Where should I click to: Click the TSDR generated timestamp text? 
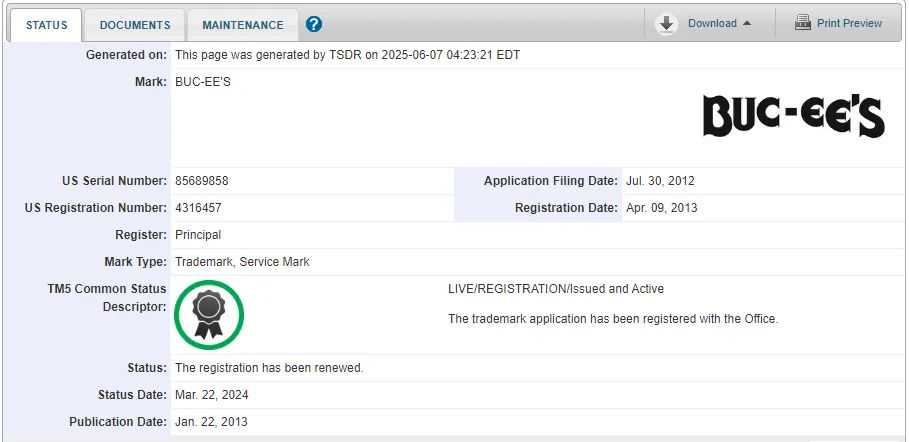[x=348, y=55]
